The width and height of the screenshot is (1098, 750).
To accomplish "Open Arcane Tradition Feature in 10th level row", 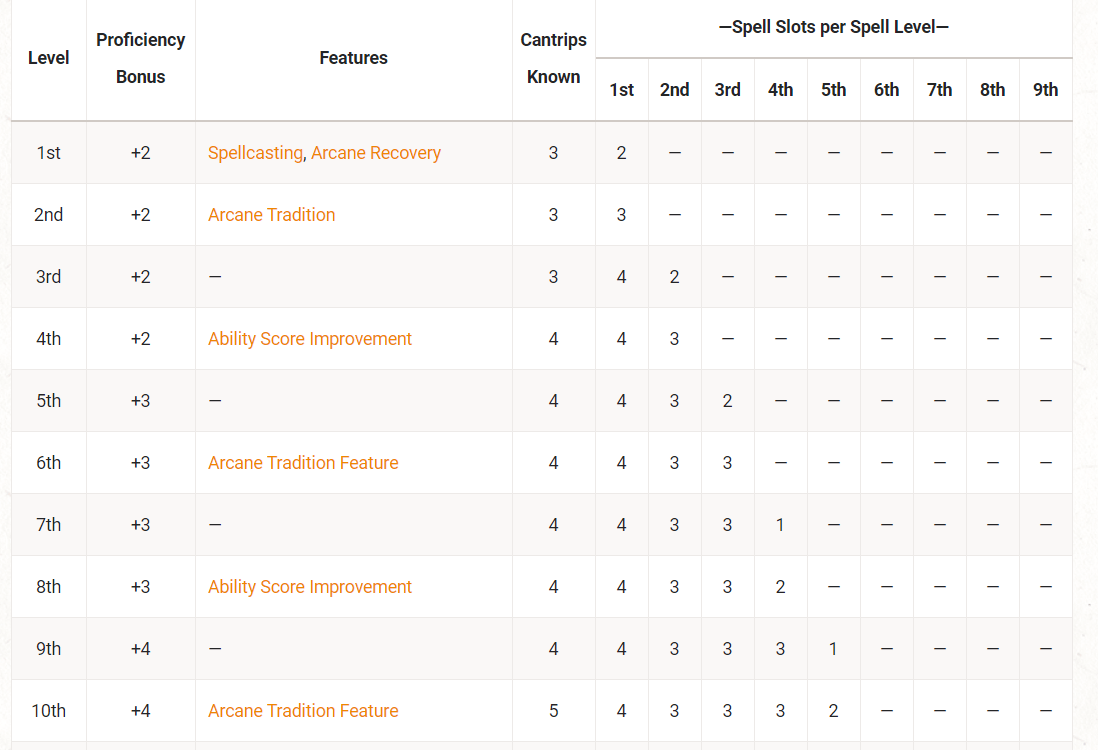I will [x=303, y=711].
